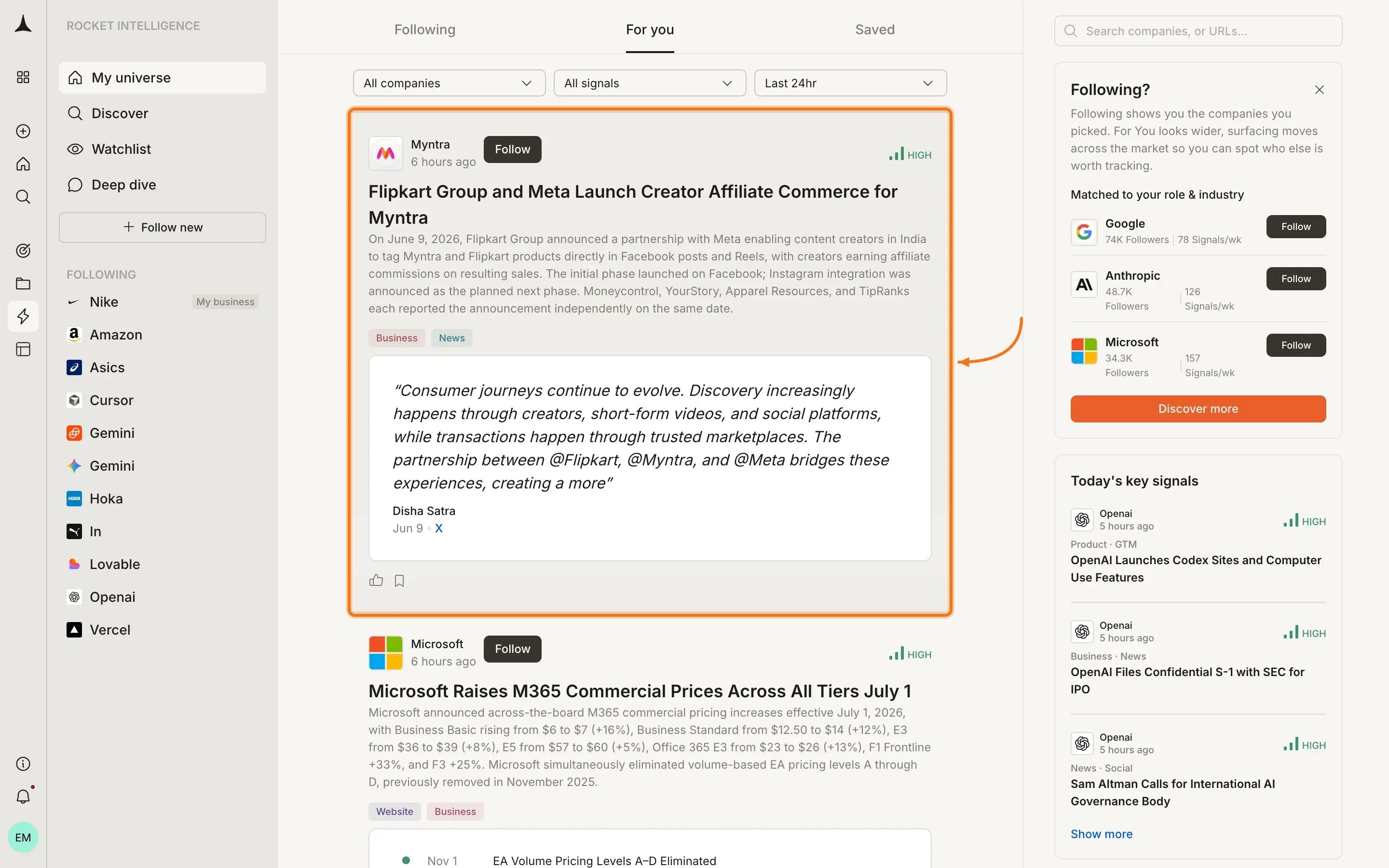Follow Myntra from the feed post
The image size is (1389, 868).
(512, 149)
